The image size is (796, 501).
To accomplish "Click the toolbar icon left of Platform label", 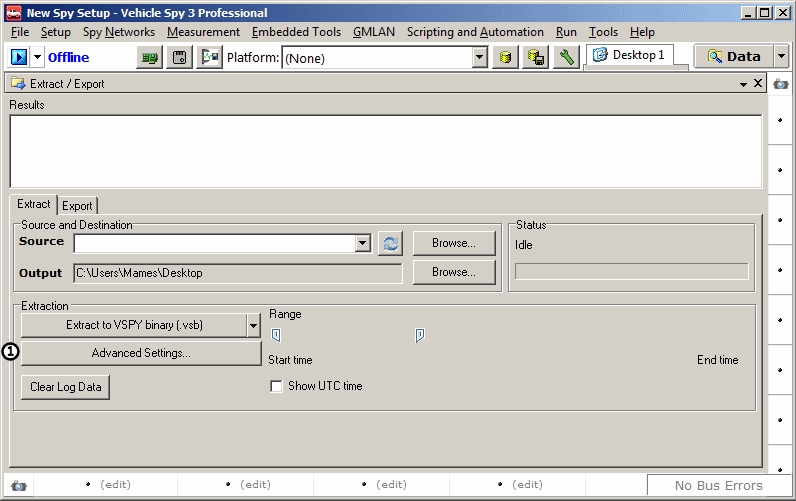I will coord(210,58).
